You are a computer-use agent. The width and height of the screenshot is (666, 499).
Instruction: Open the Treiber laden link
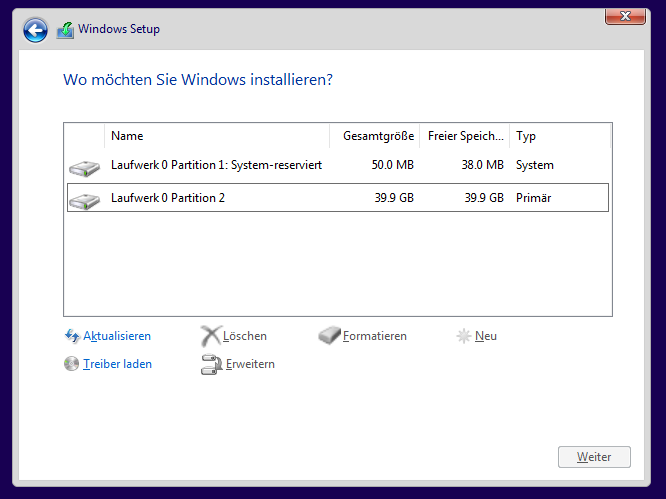[x=117, y=364]
